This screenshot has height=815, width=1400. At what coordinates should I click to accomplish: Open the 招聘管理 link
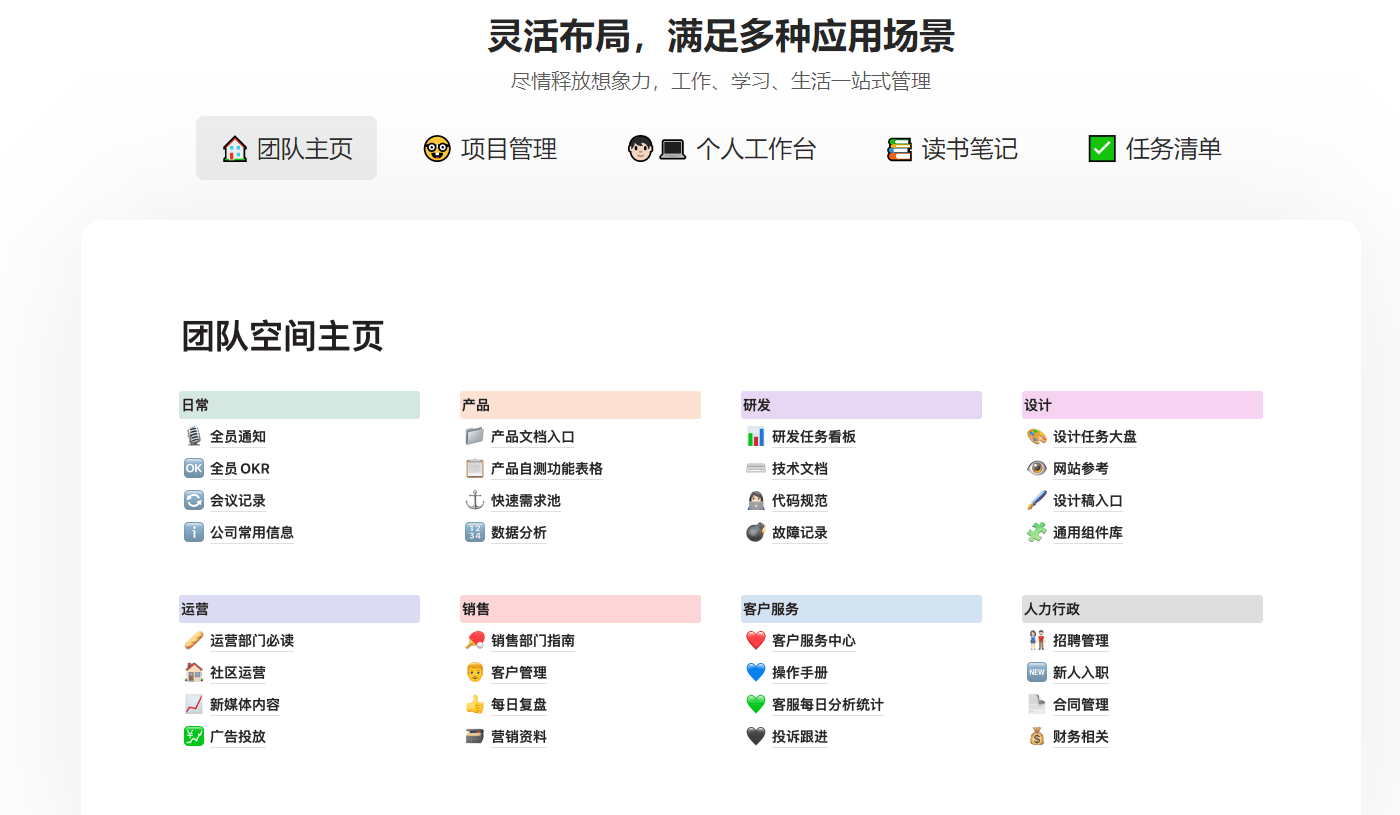click(x=1080, y=641)
